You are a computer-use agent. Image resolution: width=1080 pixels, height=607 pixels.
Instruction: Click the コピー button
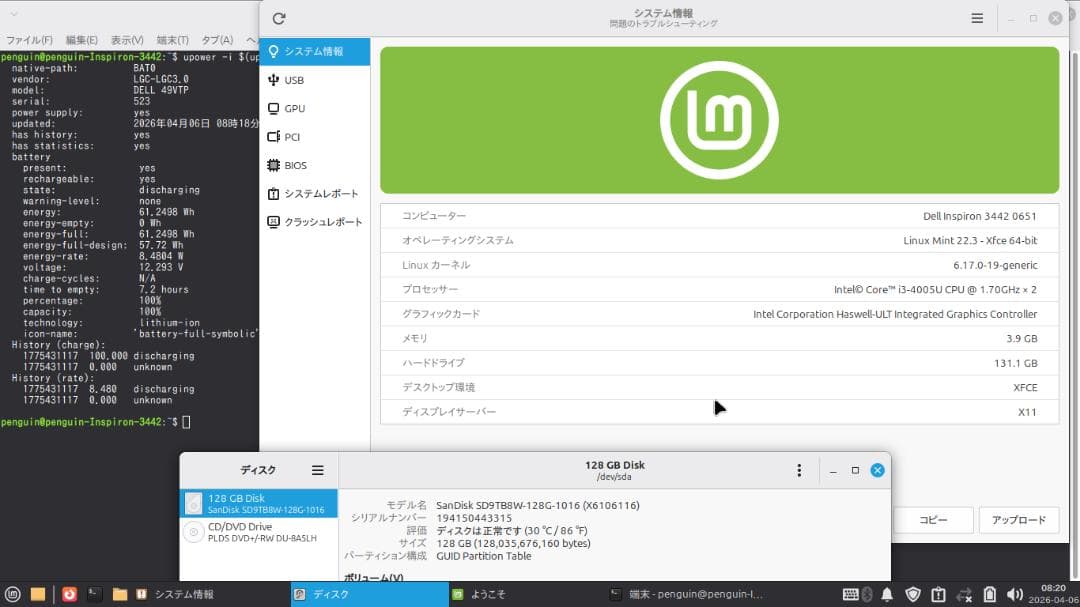coord(933,520)
